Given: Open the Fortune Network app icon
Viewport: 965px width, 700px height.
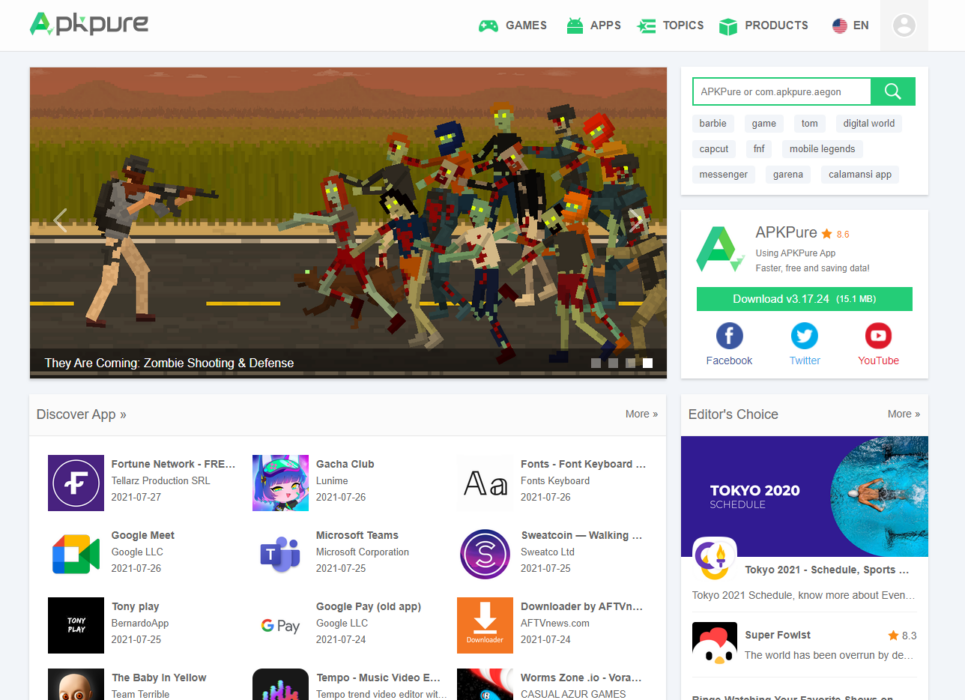Looking at the screenshot, I should click(76, 483).
